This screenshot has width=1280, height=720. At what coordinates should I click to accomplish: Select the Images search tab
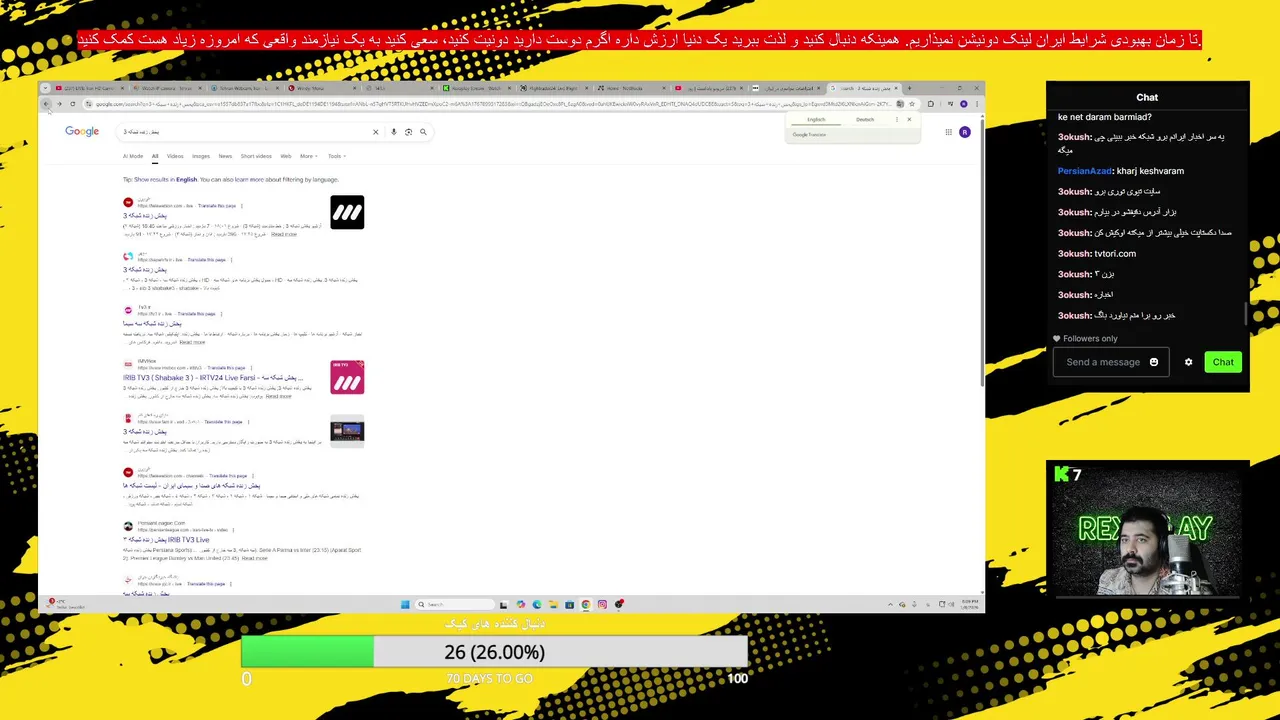click(x=201, y=156)
